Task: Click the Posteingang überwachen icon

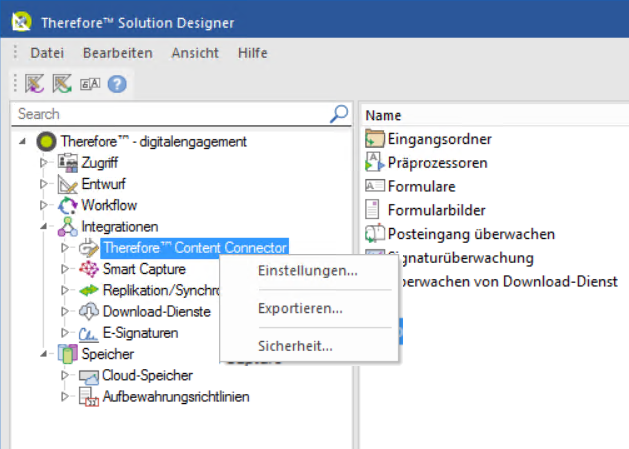Action: [x=375, y=234]
